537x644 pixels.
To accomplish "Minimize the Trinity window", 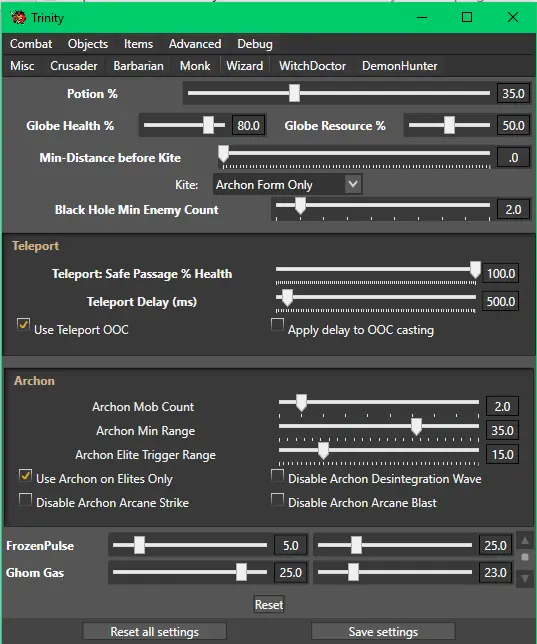I will pos(422,17).
